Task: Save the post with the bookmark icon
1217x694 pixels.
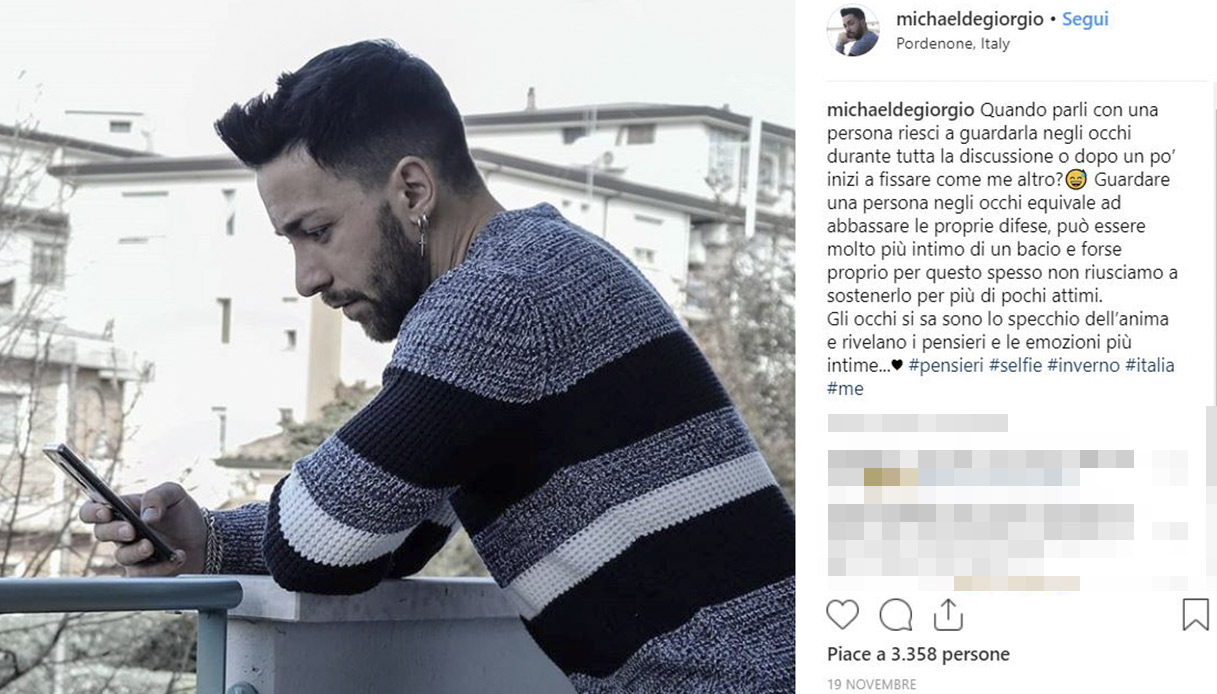Action: pyautogui.click(x=1195, y=614)
